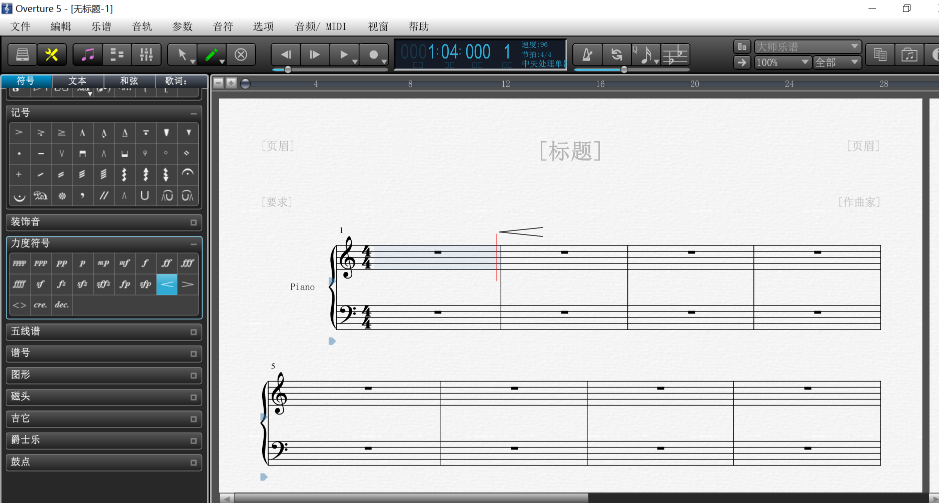Switch to the 和弦 tab
This screenshot has width=939, height=503.
[129, 81]
